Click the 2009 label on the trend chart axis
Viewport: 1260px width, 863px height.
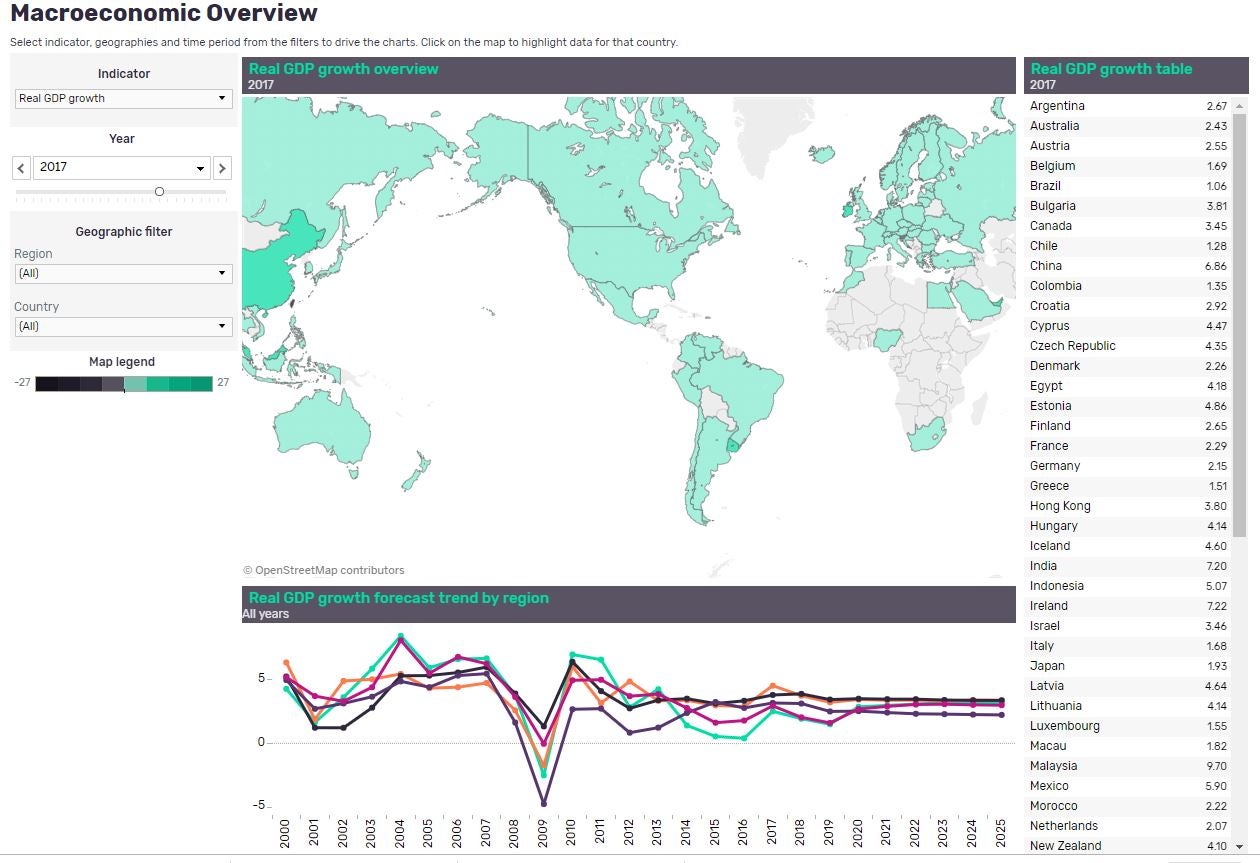tap(544, 834)
